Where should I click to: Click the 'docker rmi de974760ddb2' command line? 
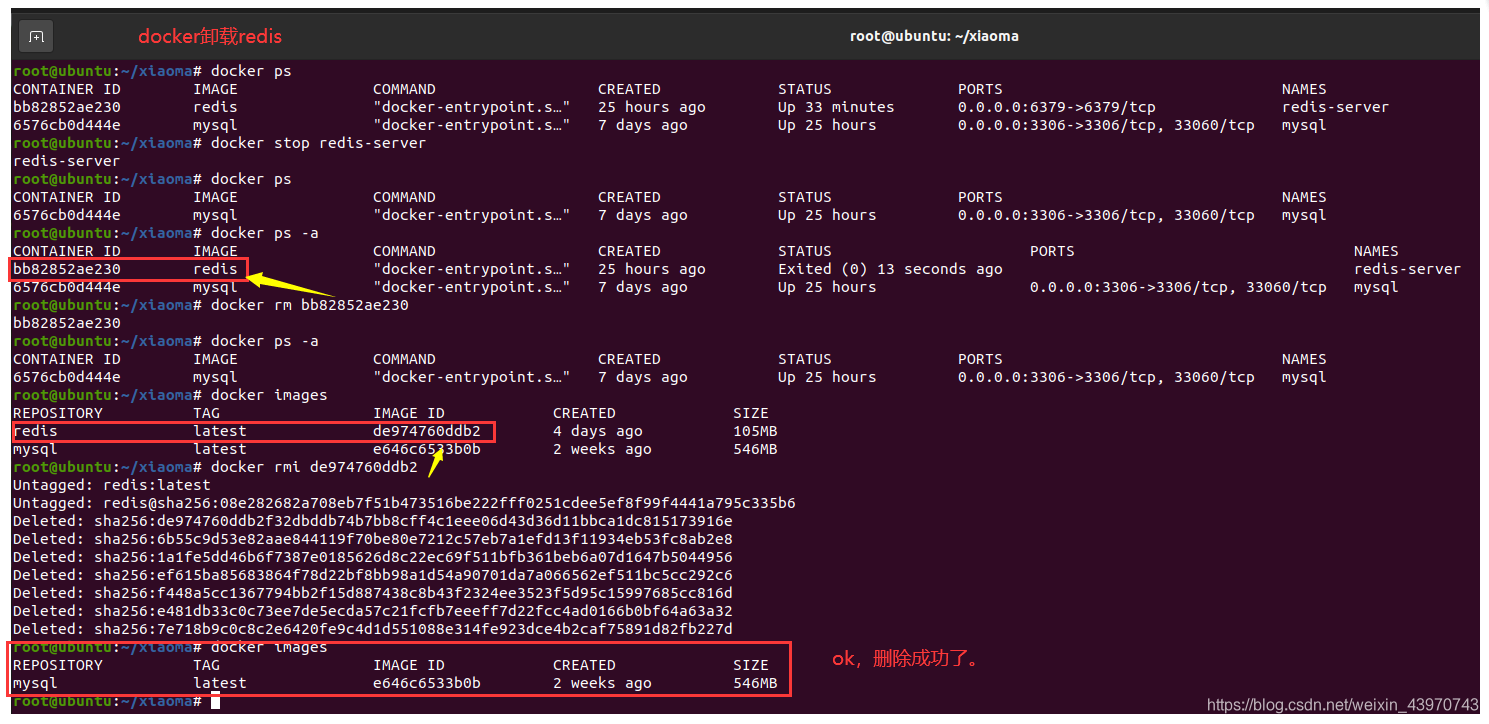(314, 467)
